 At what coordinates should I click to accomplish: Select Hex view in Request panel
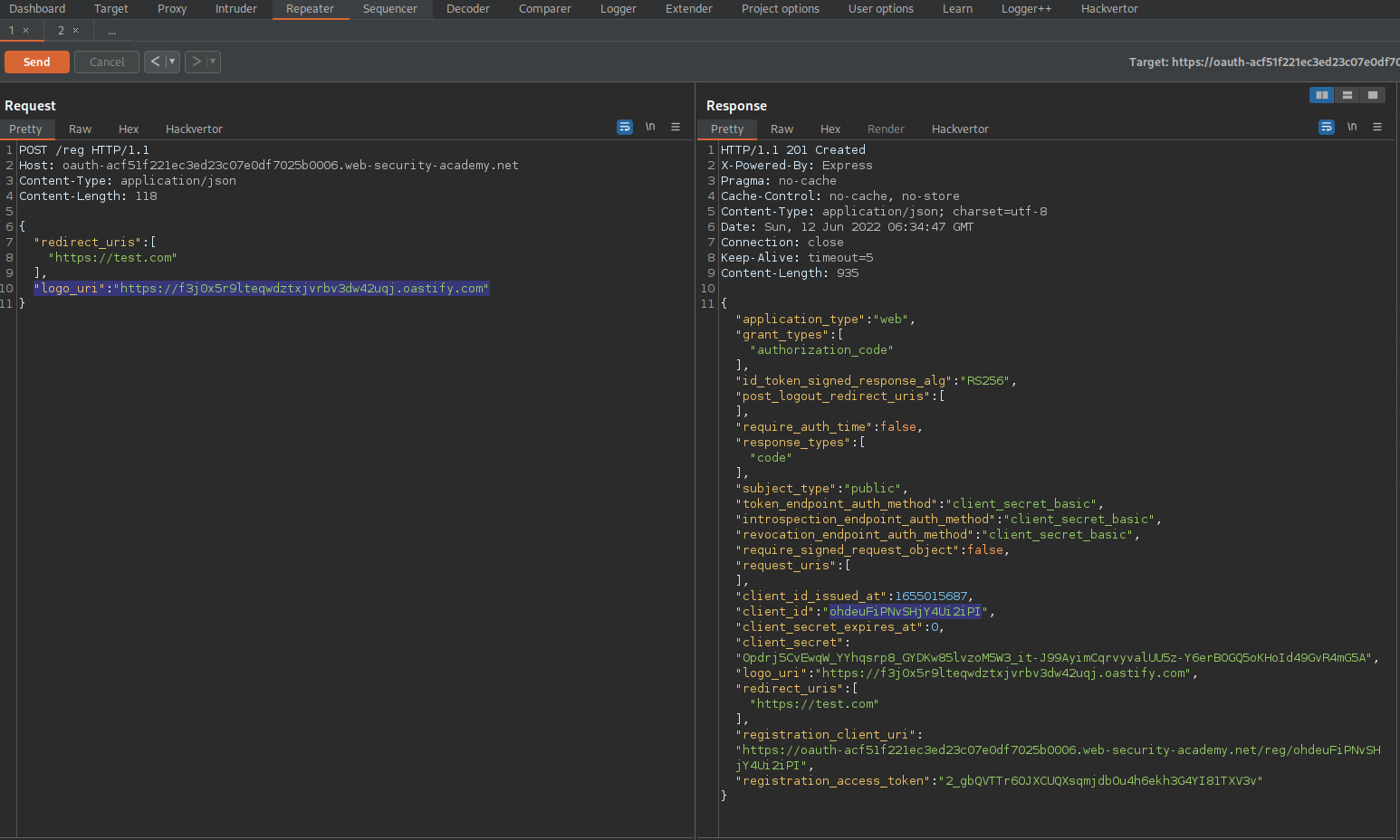[129, 129]
